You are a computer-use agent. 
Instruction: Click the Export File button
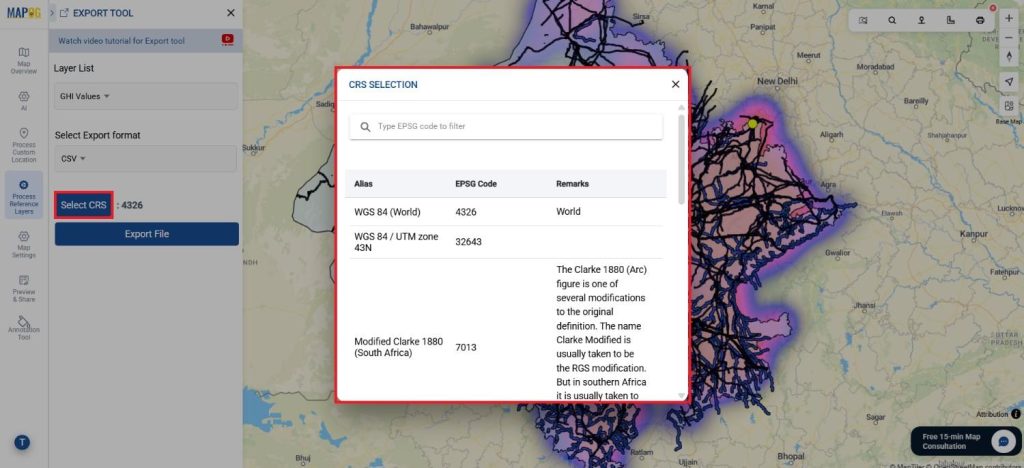(146, 234)
